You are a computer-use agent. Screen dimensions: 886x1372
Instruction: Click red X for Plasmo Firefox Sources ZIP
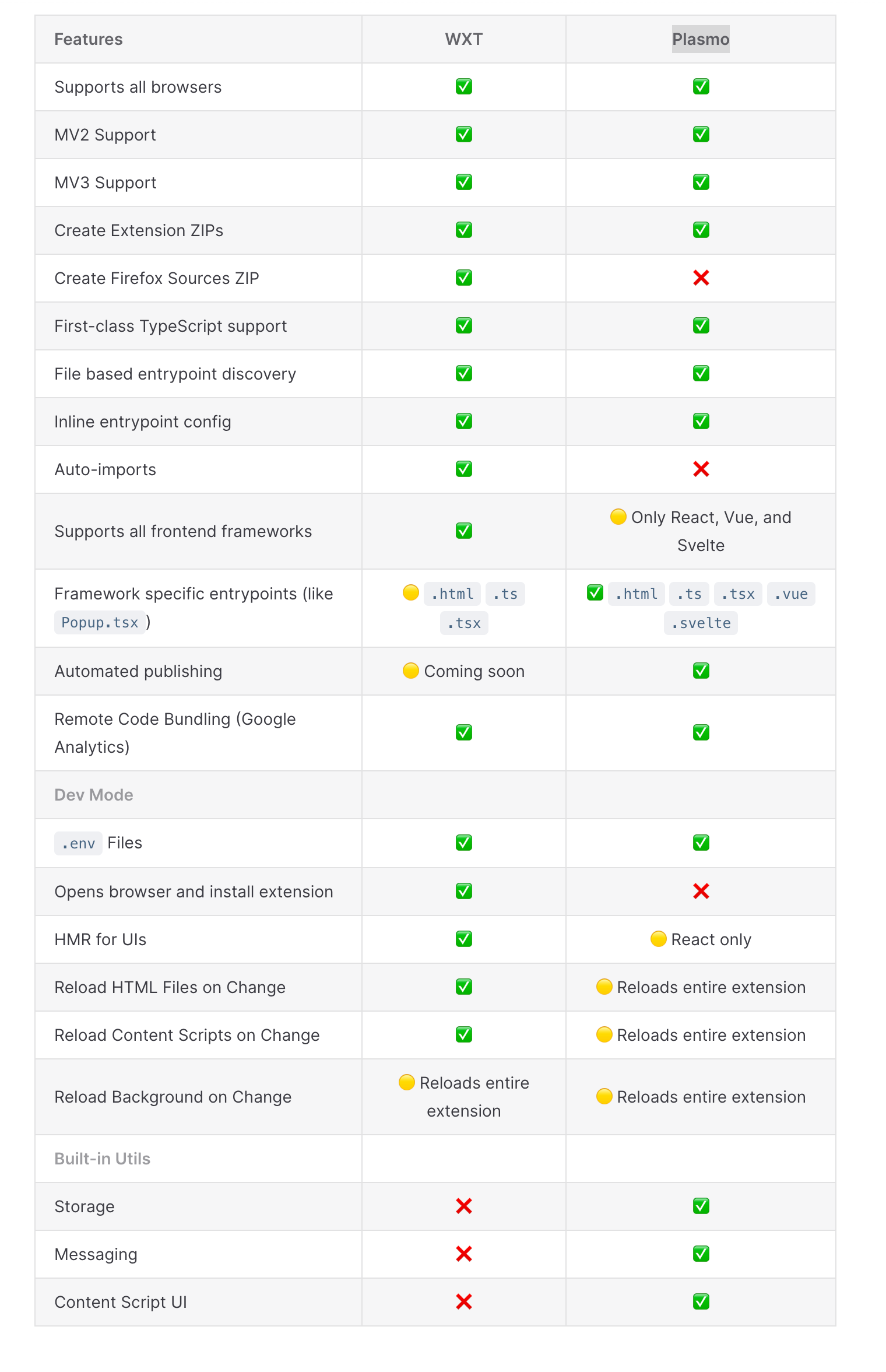tap(701, 278)
